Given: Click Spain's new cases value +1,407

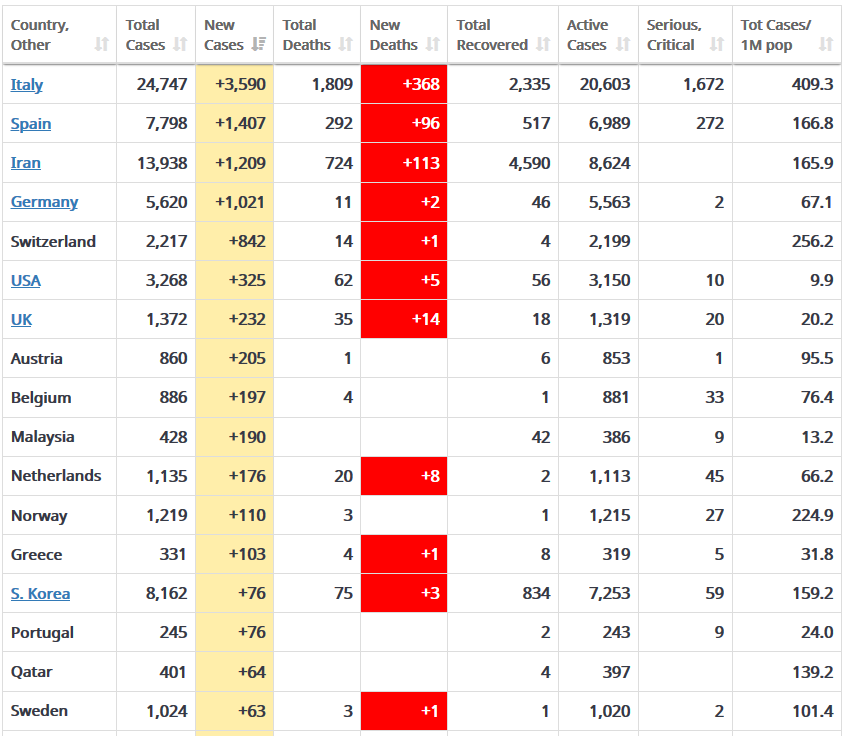Looking at the screenshot, I should pyautogui.click(x=240, y=124).
